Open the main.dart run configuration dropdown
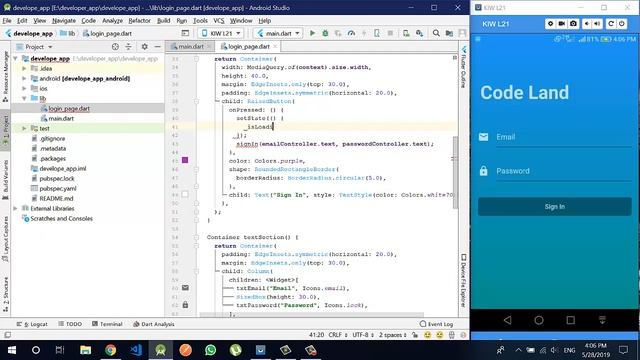The height and width of the screenshot is (360, 640). (x=278, y=33)
